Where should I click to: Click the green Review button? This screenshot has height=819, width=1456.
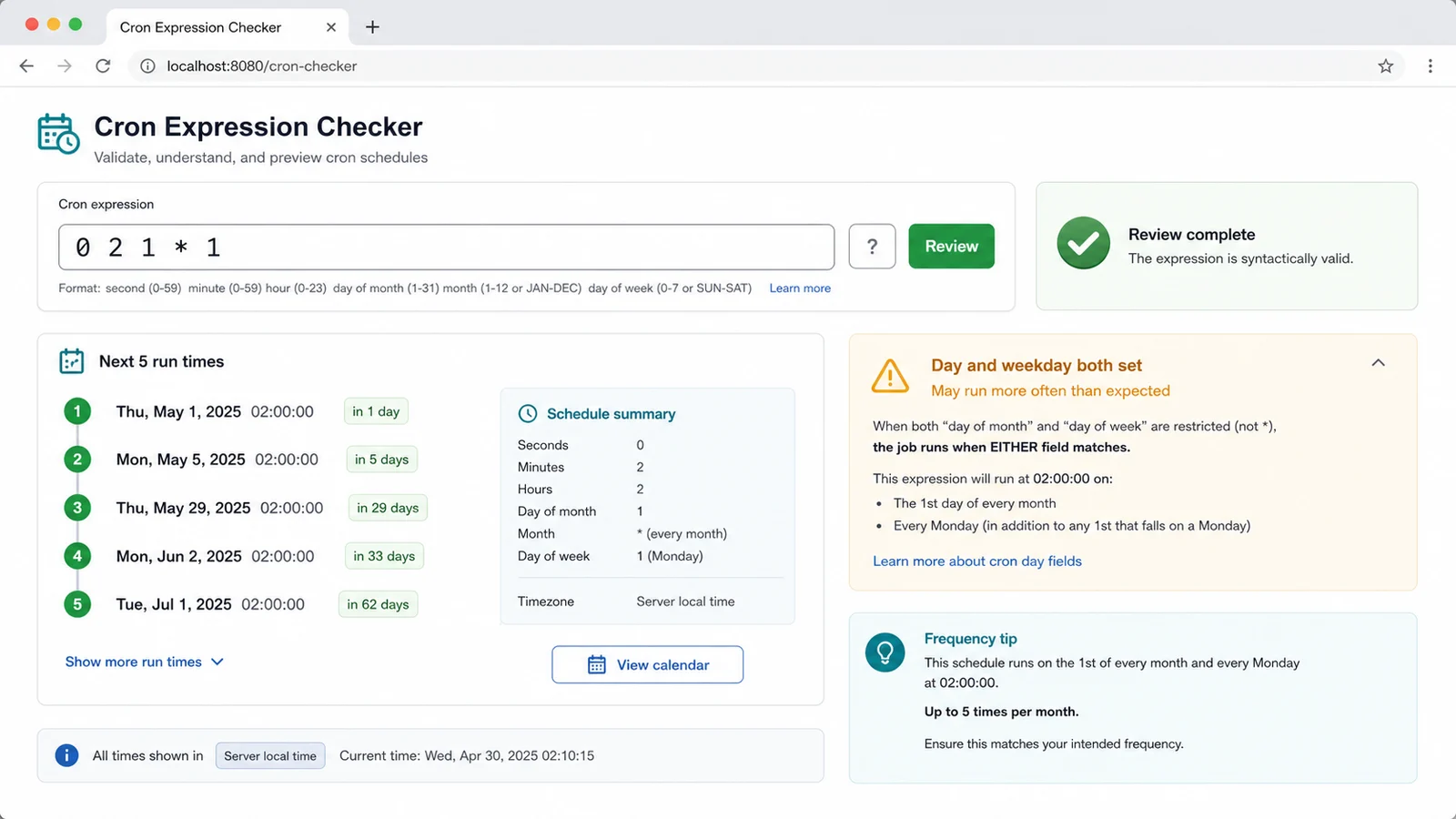951,247
